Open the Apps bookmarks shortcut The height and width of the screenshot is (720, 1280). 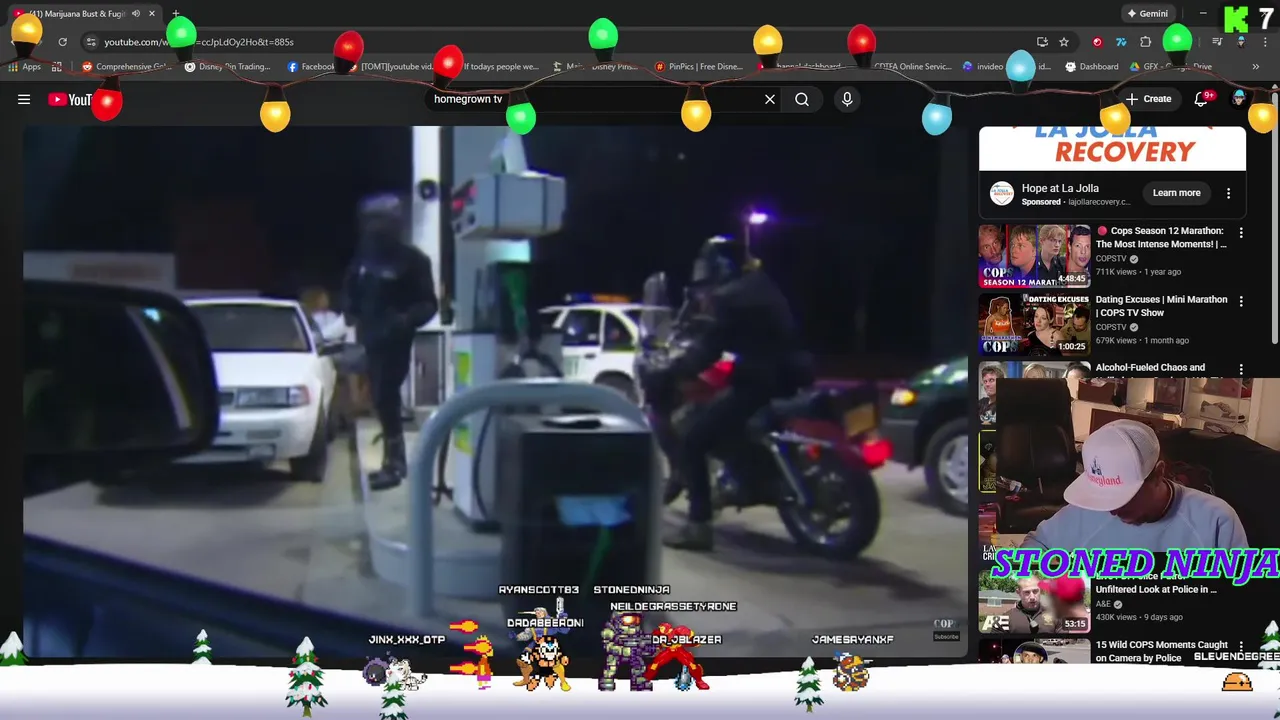pos(25,67)
